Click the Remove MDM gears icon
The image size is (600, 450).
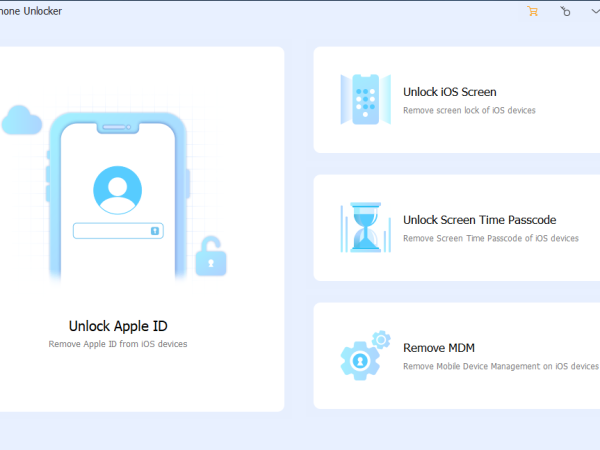365,355
